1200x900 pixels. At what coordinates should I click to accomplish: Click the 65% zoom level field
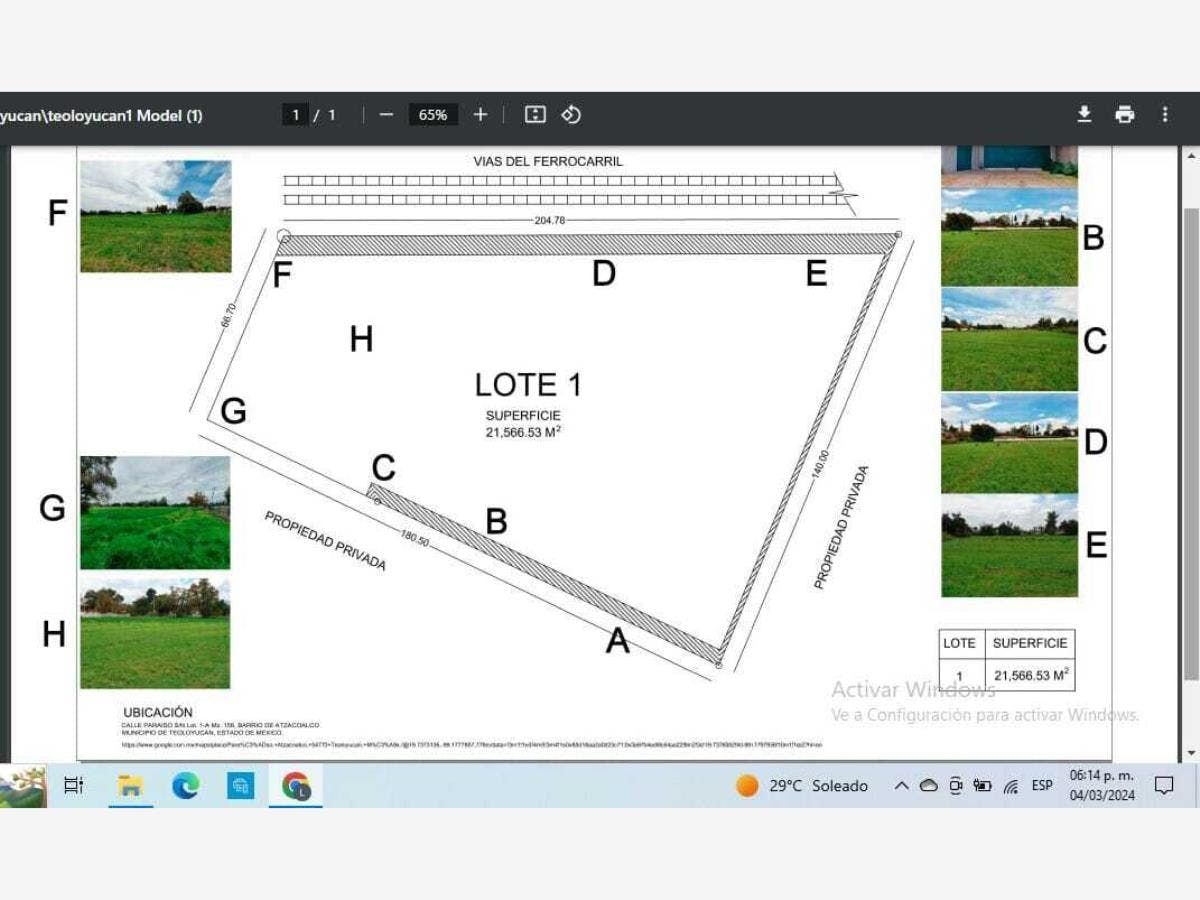(433, 115)
